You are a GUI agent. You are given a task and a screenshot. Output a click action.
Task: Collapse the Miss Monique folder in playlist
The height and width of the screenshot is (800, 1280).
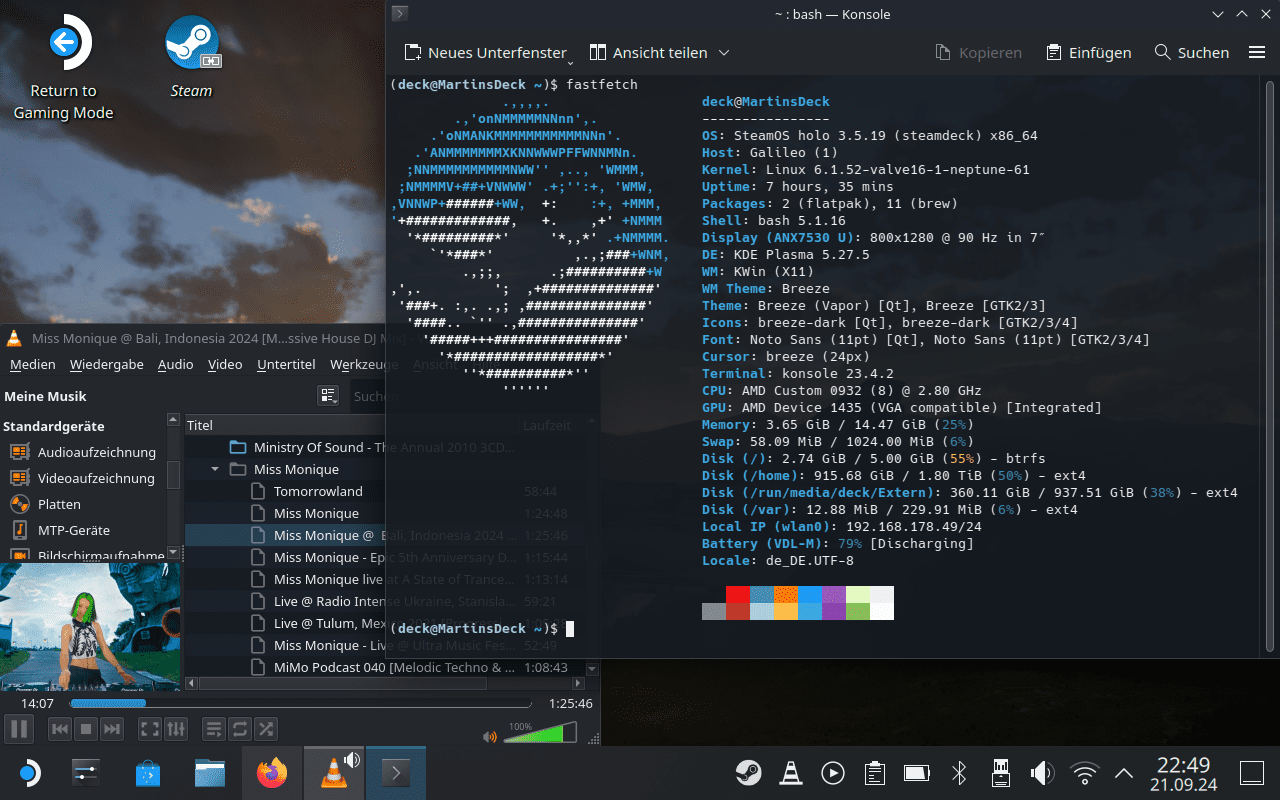tap(215, 469)
